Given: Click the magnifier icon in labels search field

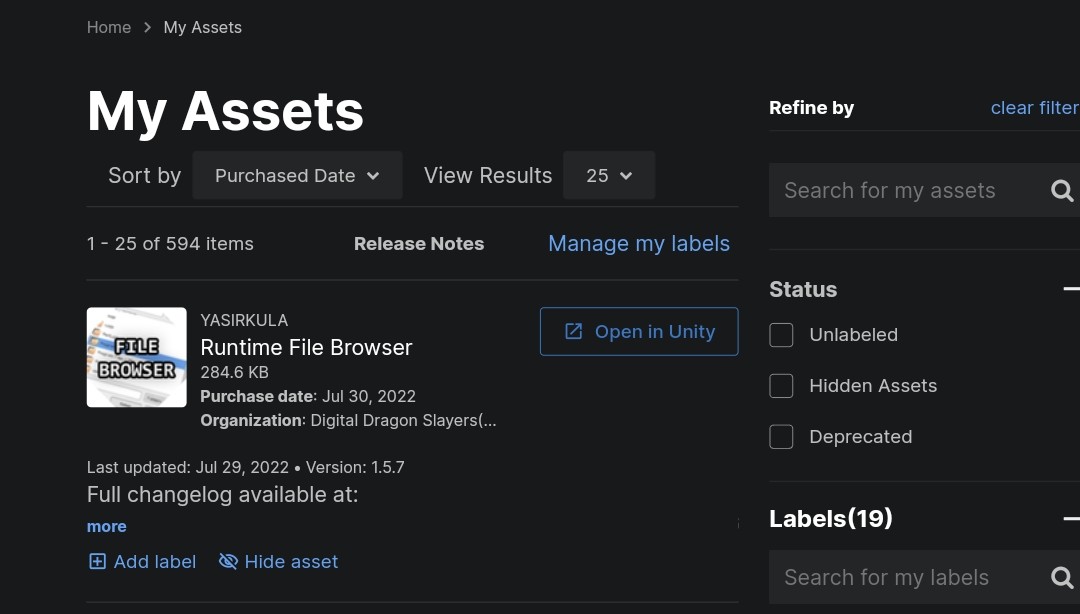Looking at the screenshot, I should pos(1061,577).
